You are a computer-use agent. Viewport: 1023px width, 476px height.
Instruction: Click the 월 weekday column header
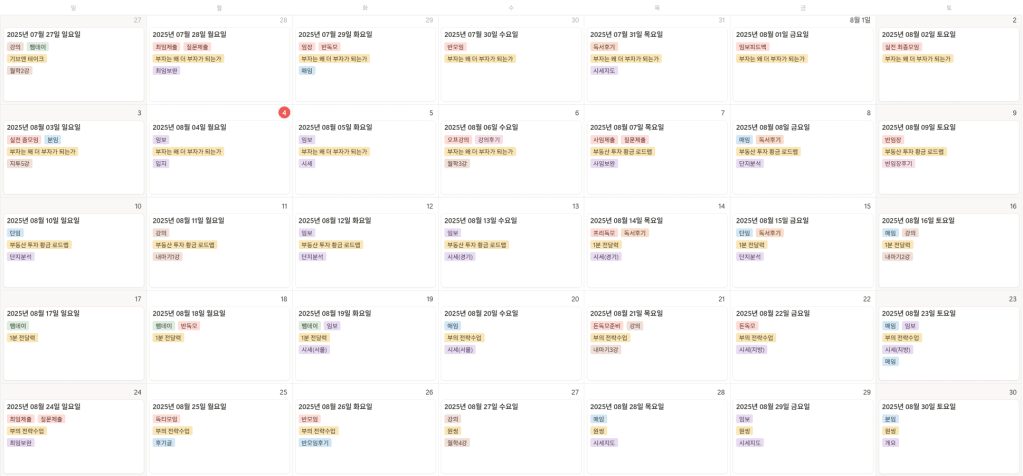219,7
